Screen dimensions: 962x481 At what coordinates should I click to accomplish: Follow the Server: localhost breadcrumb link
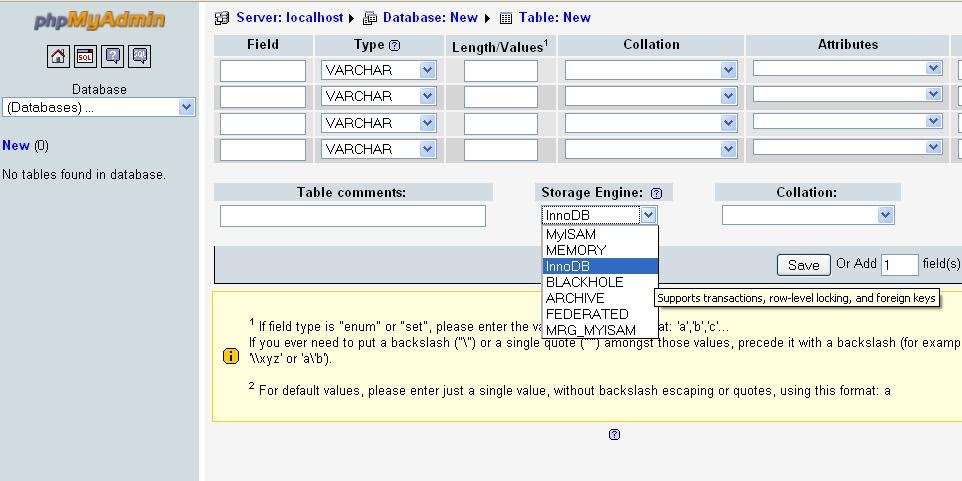pyautogui.click(x=290, y=18)
